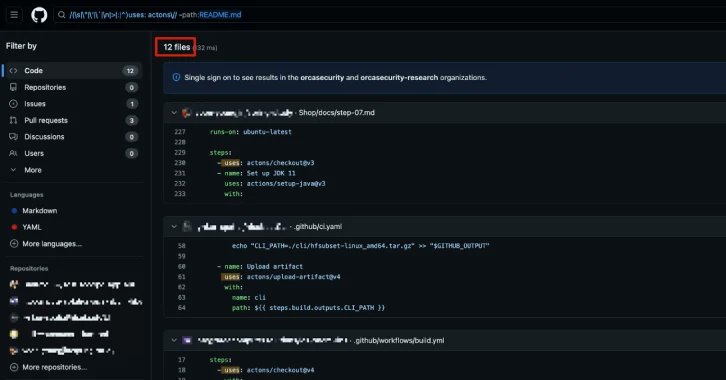Viewport: 726px width, 380px height.
Task: Click the Pull requests icon
Action: [x=13, y=120]
